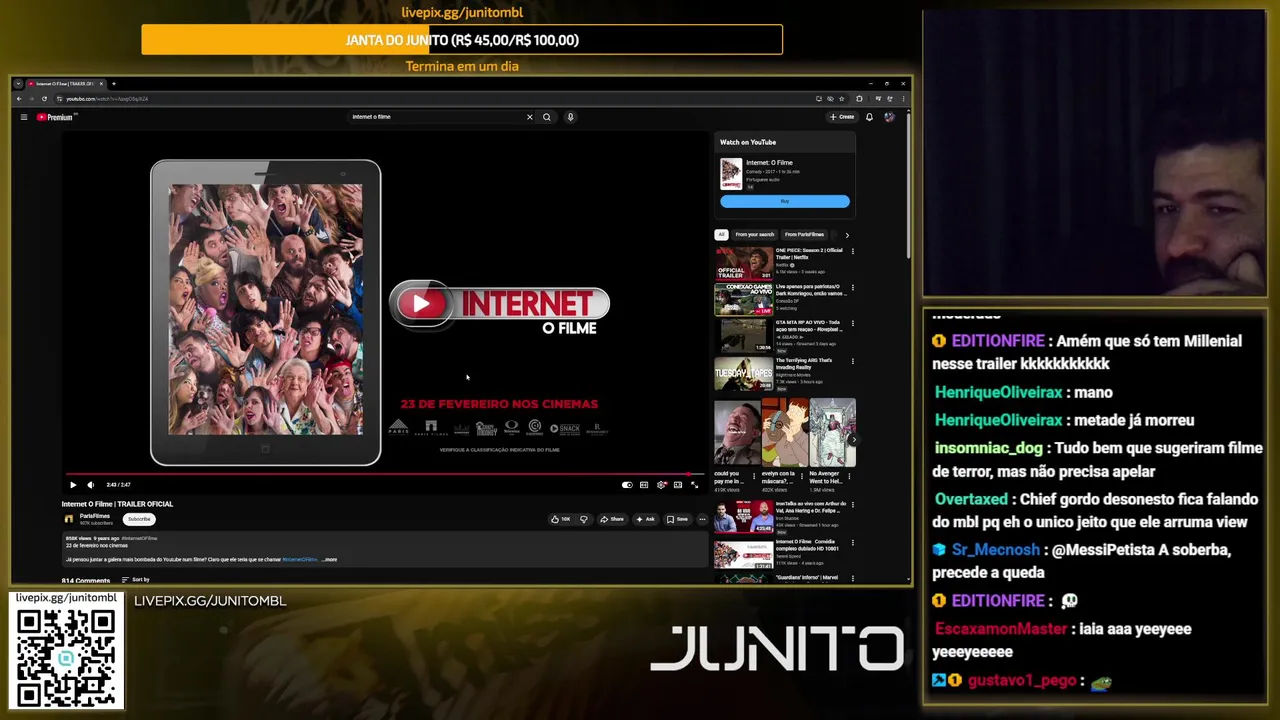Open options for The Terrifying ARG video
Viewport: 1280px width, 720px height.
tap(853, 362)
